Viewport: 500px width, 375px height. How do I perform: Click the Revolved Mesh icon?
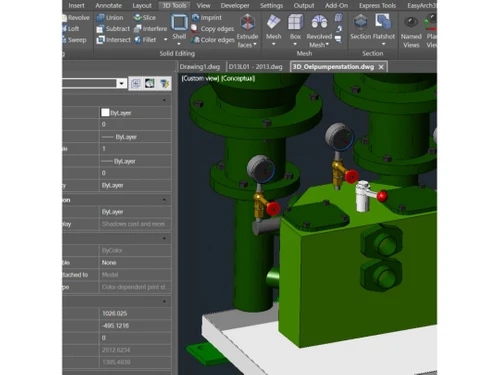pyautogui.click(x=319, y=23)
